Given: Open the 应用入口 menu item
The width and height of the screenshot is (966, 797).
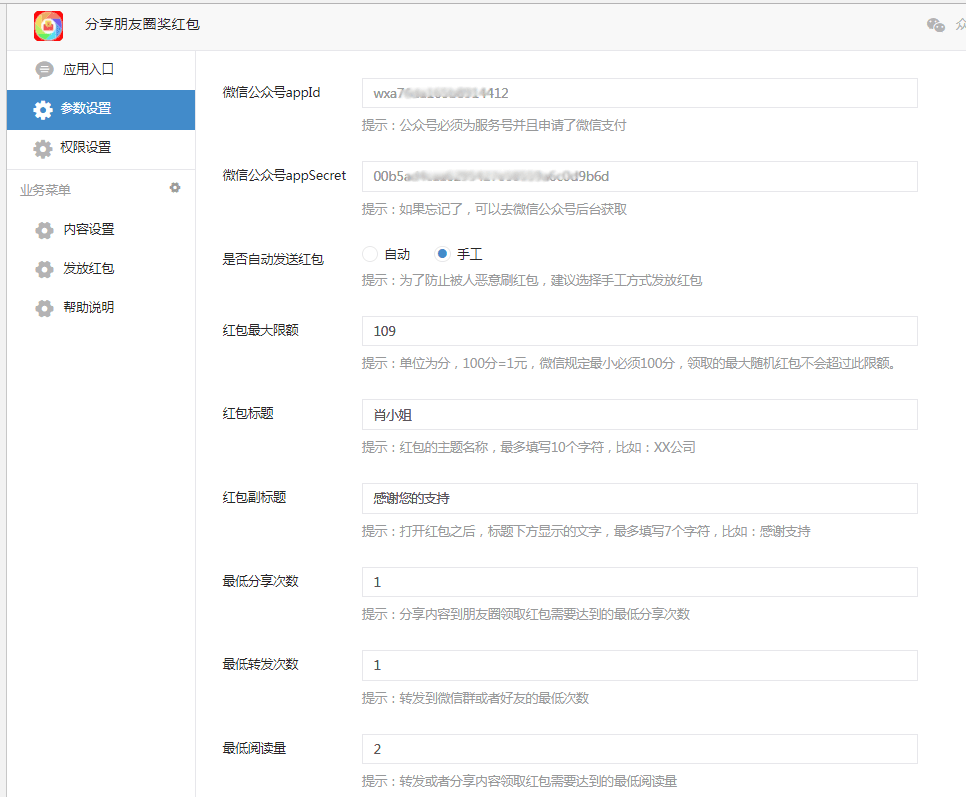Looking at the screenshot, I should click(89, 70).
